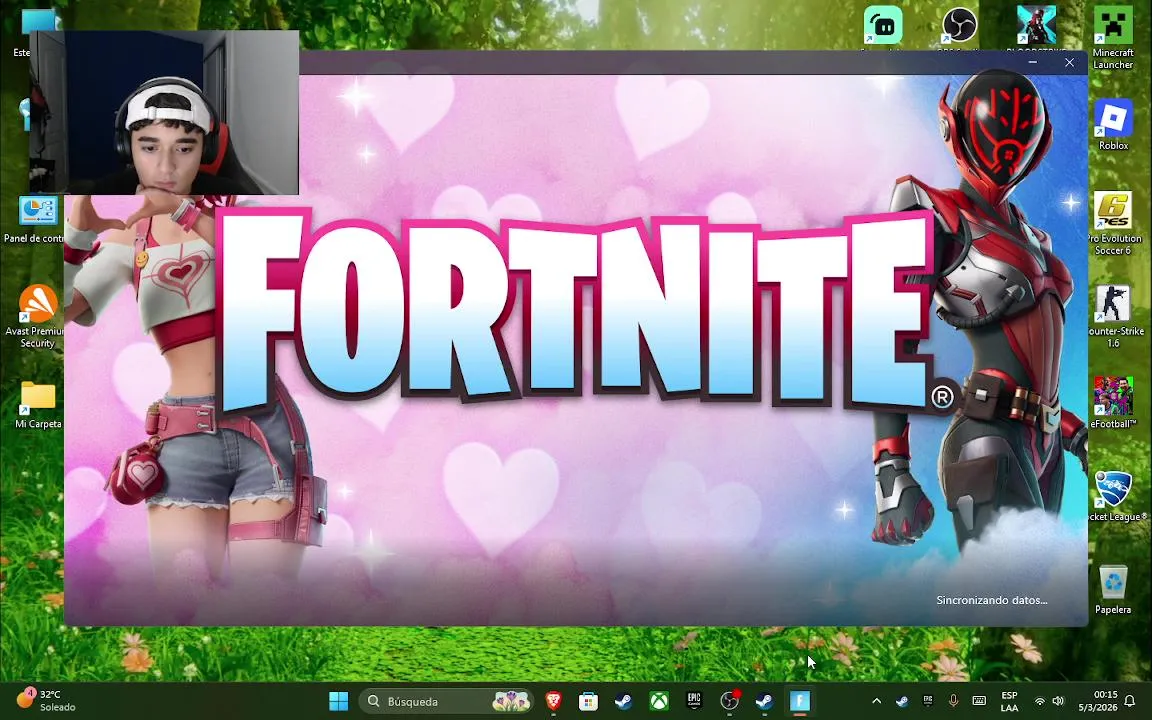Minimize the Fortnite loading window
The height and width of the screenshot is (720, 1152).
[1033, 62]
